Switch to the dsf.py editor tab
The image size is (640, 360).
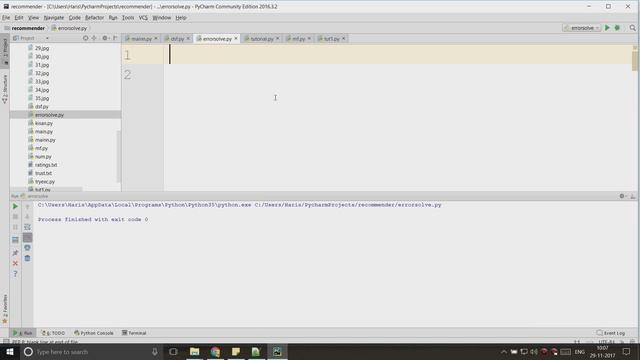coord(177,39)
